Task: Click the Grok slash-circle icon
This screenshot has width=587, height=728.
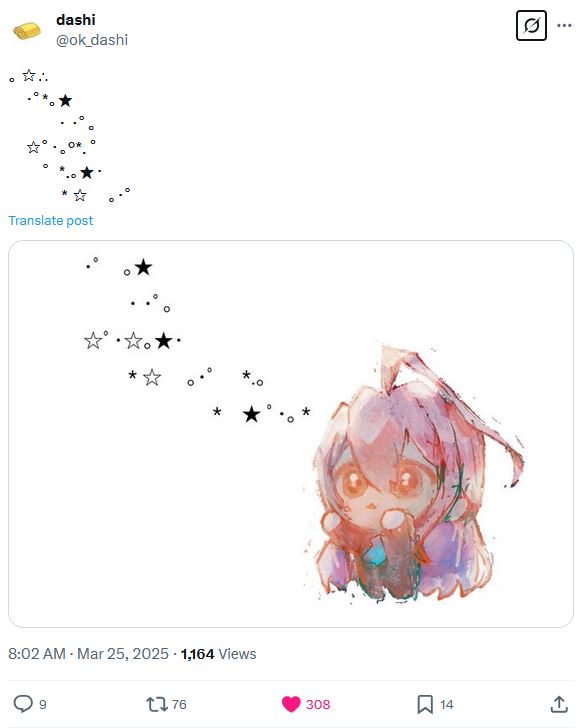Action: click(x=531, y=26)
